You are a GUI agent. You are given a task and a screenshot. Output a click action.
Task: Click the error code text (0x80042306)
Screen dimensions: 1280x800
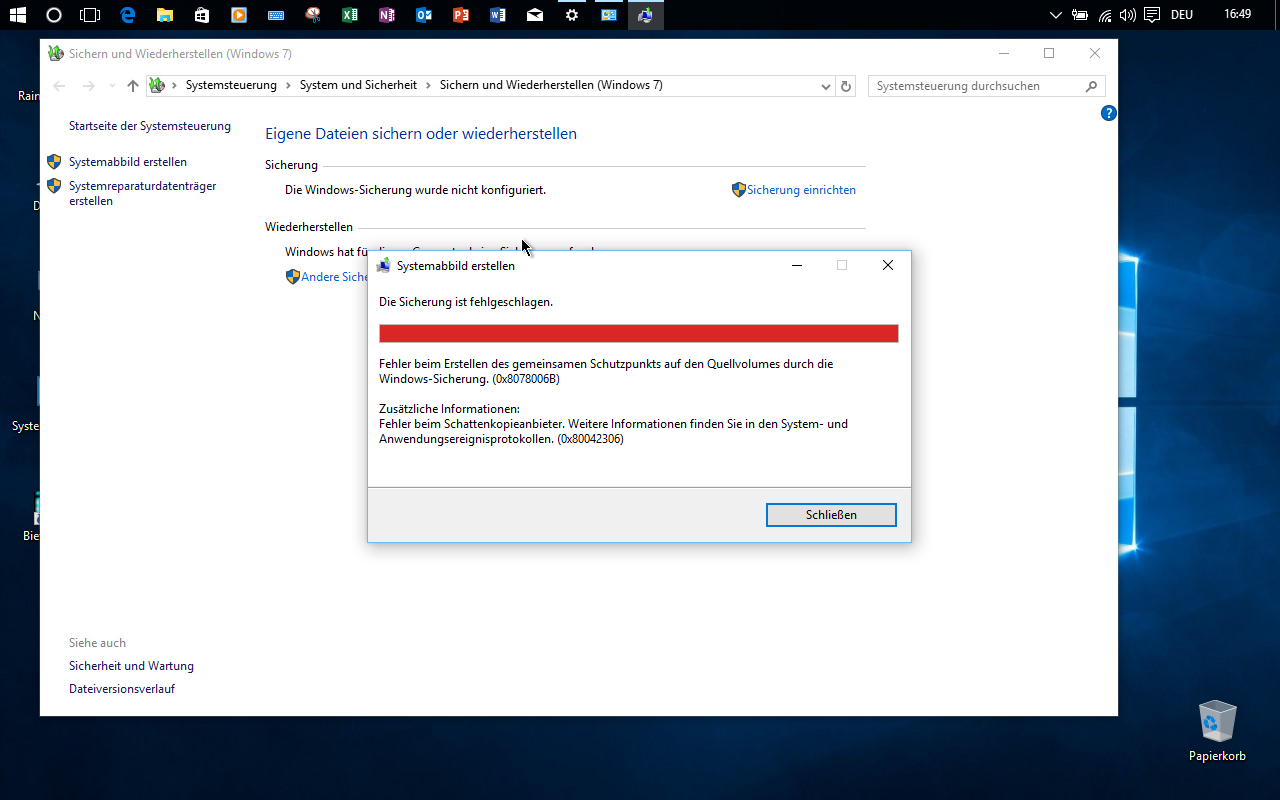(590, 439)
